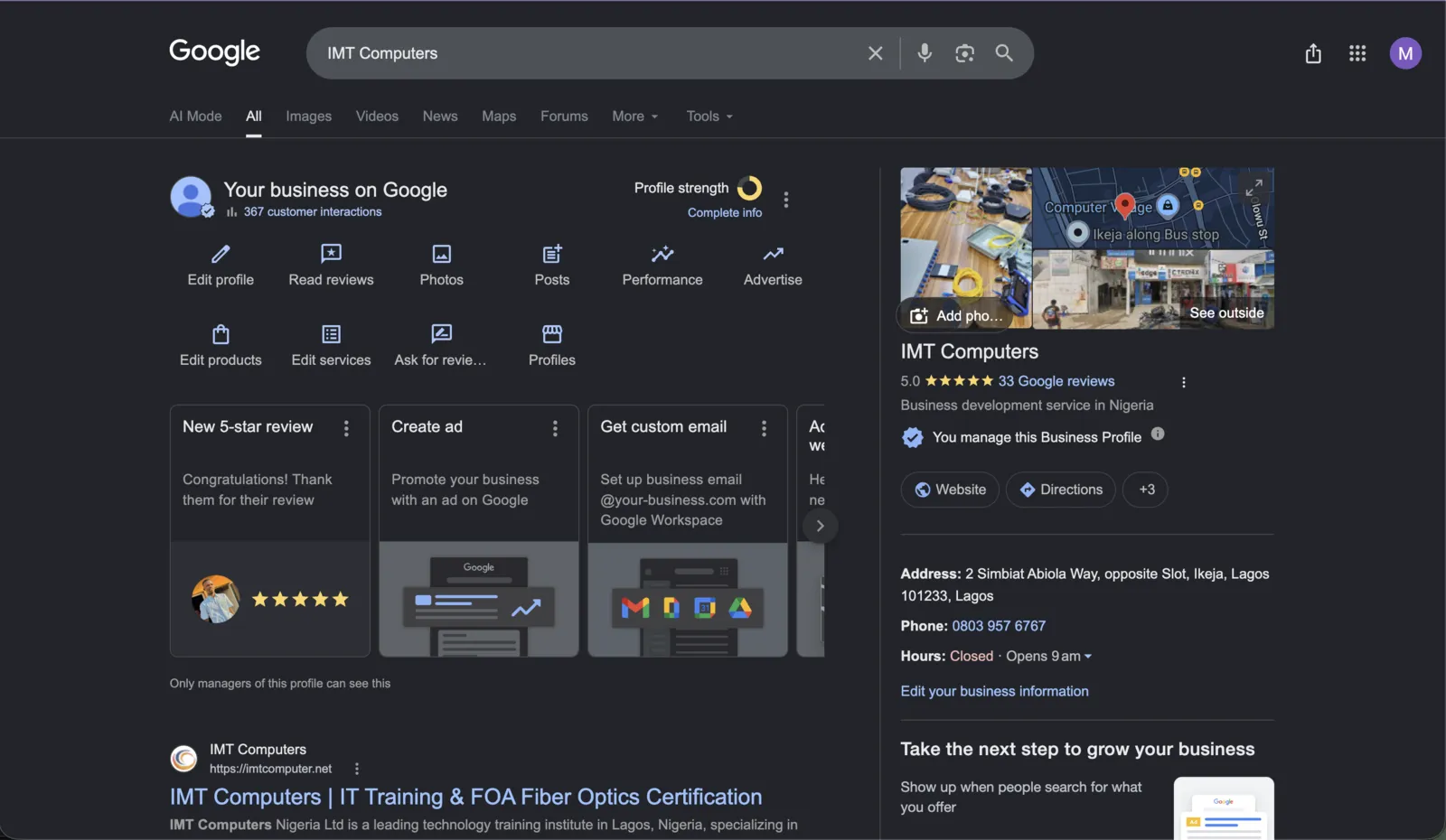
Task: Click See outside street view thumbnail
Action: click(1153, 290)
